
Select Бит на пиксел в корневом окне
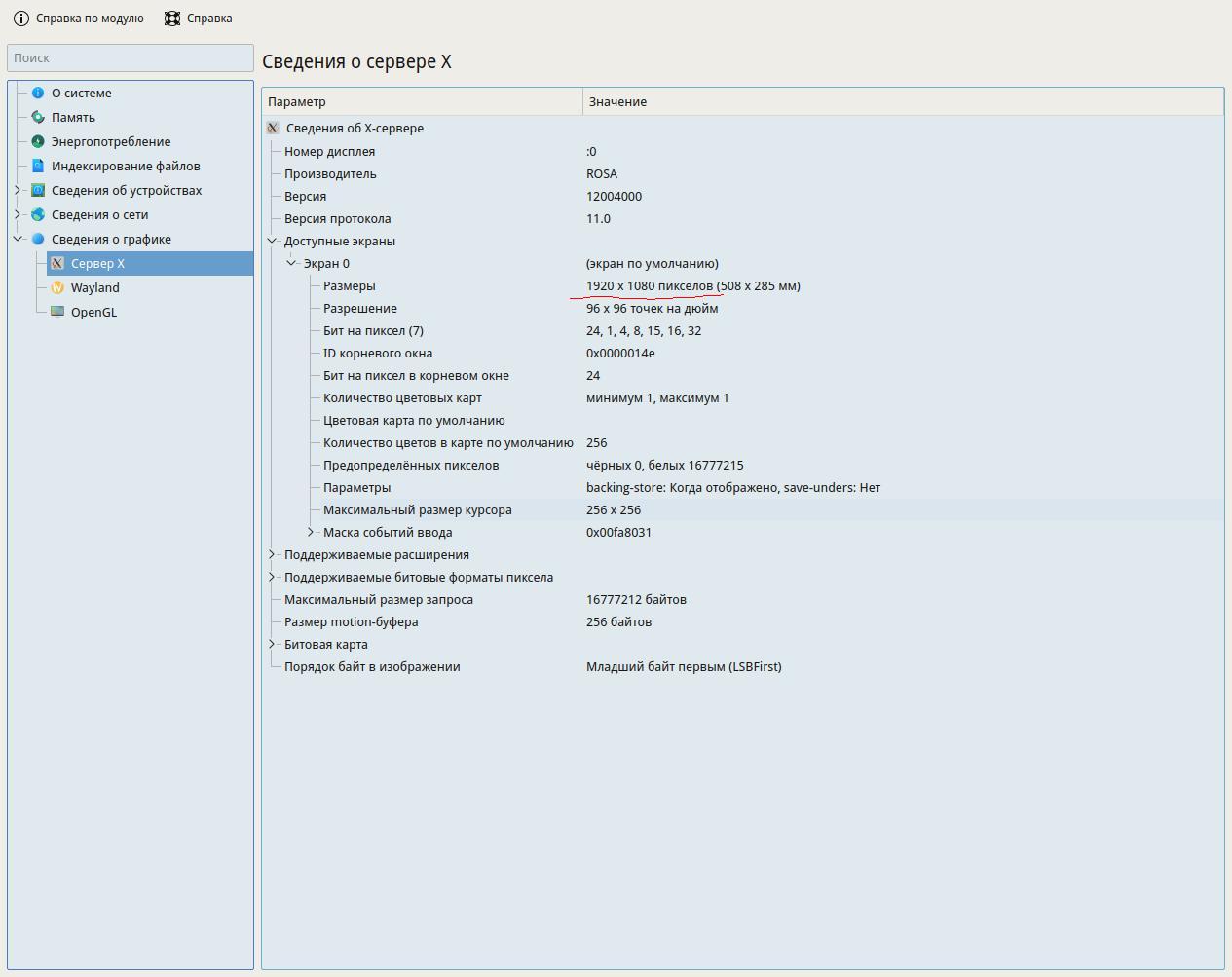coord(743,375)
